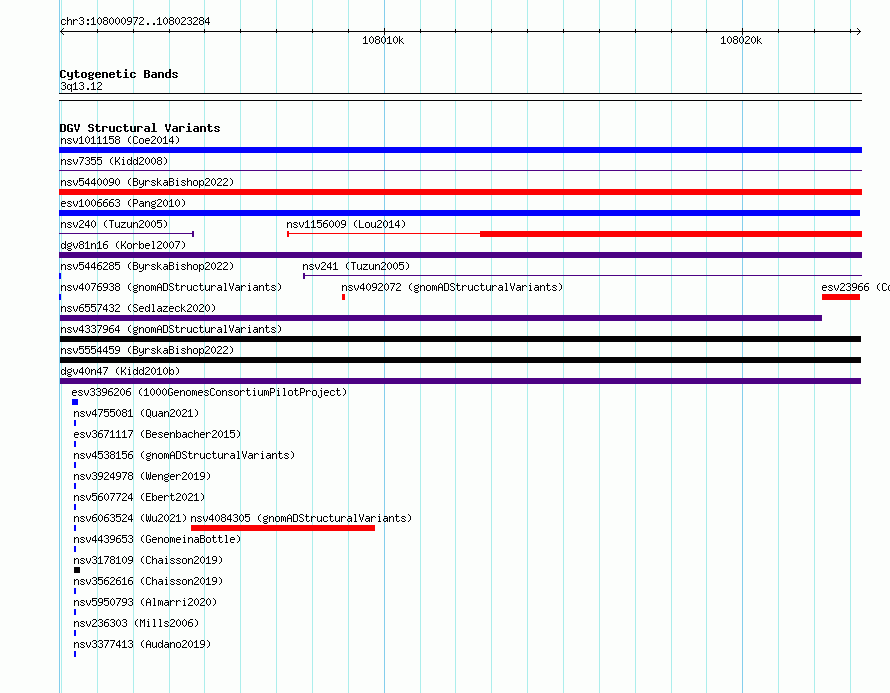Screen dimensions: 890x693
Task: Click the 108020k ruler label
Action: 741,40
